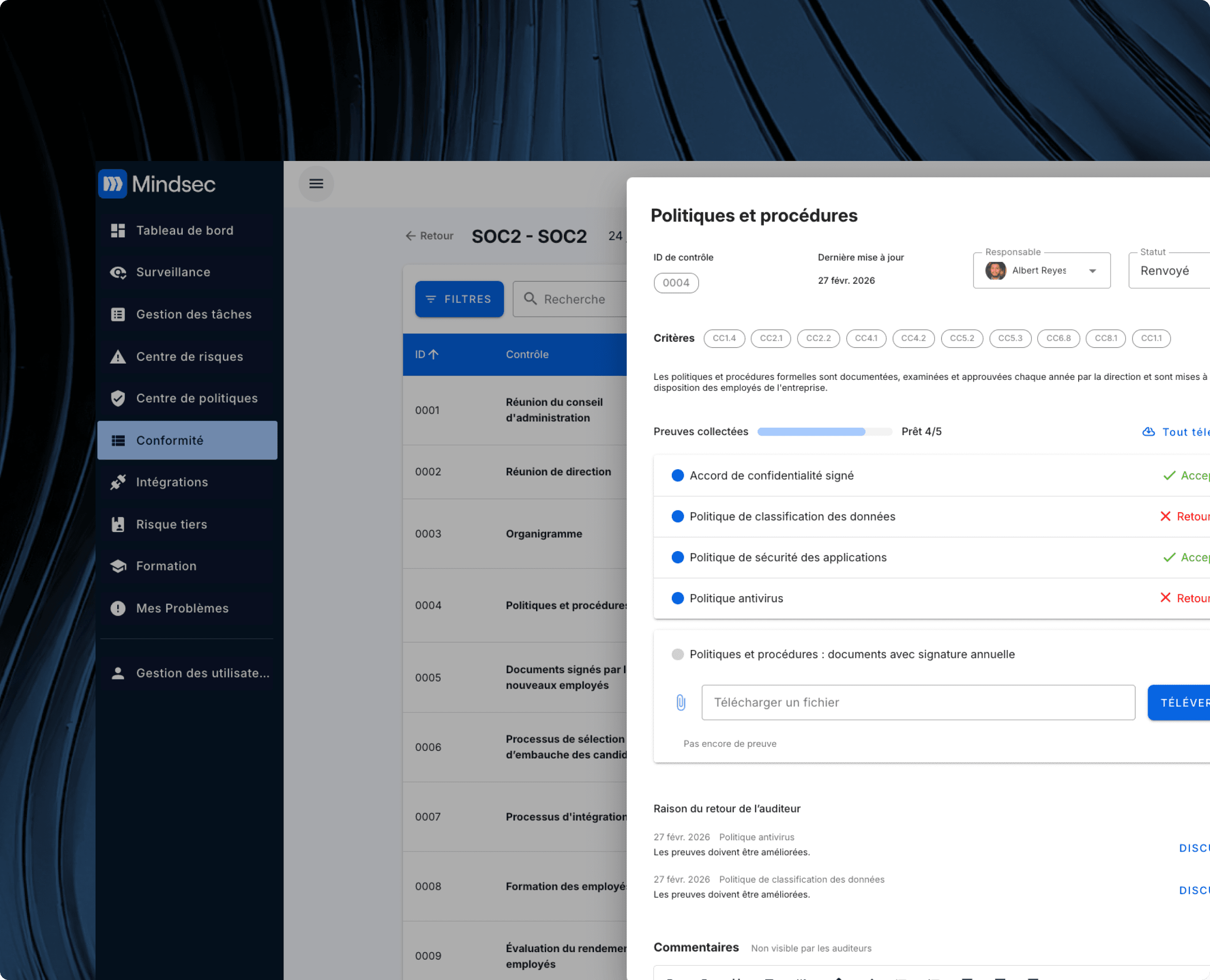Click the Surveillance eye icon
The height and width of the screenshot is (980, 1210).
[118, 272]
